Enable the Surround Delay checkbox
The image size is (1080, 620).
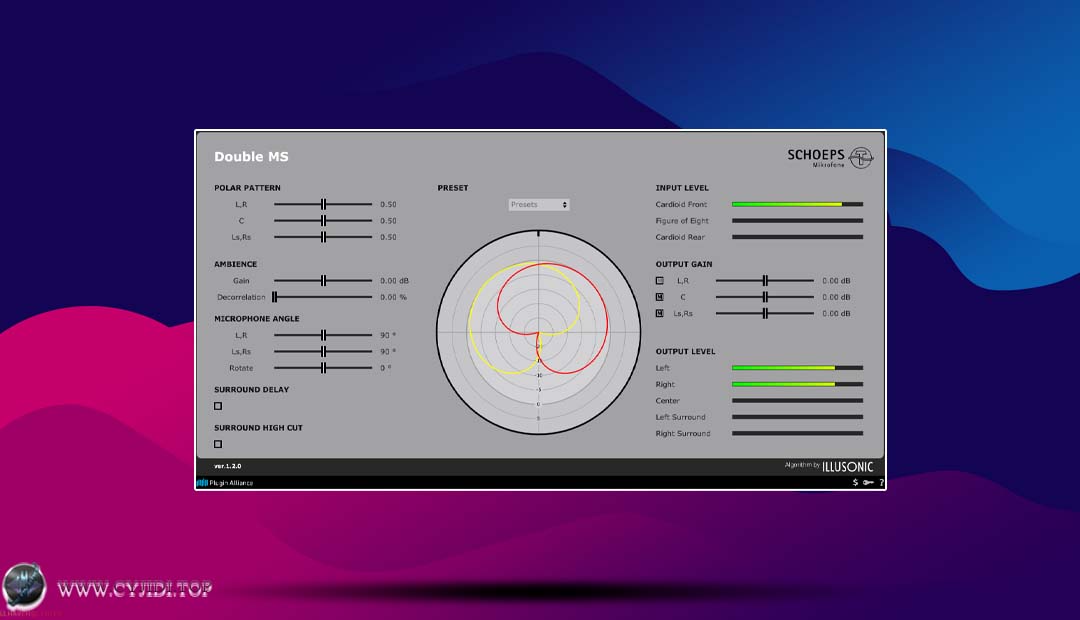pos(218,406)
